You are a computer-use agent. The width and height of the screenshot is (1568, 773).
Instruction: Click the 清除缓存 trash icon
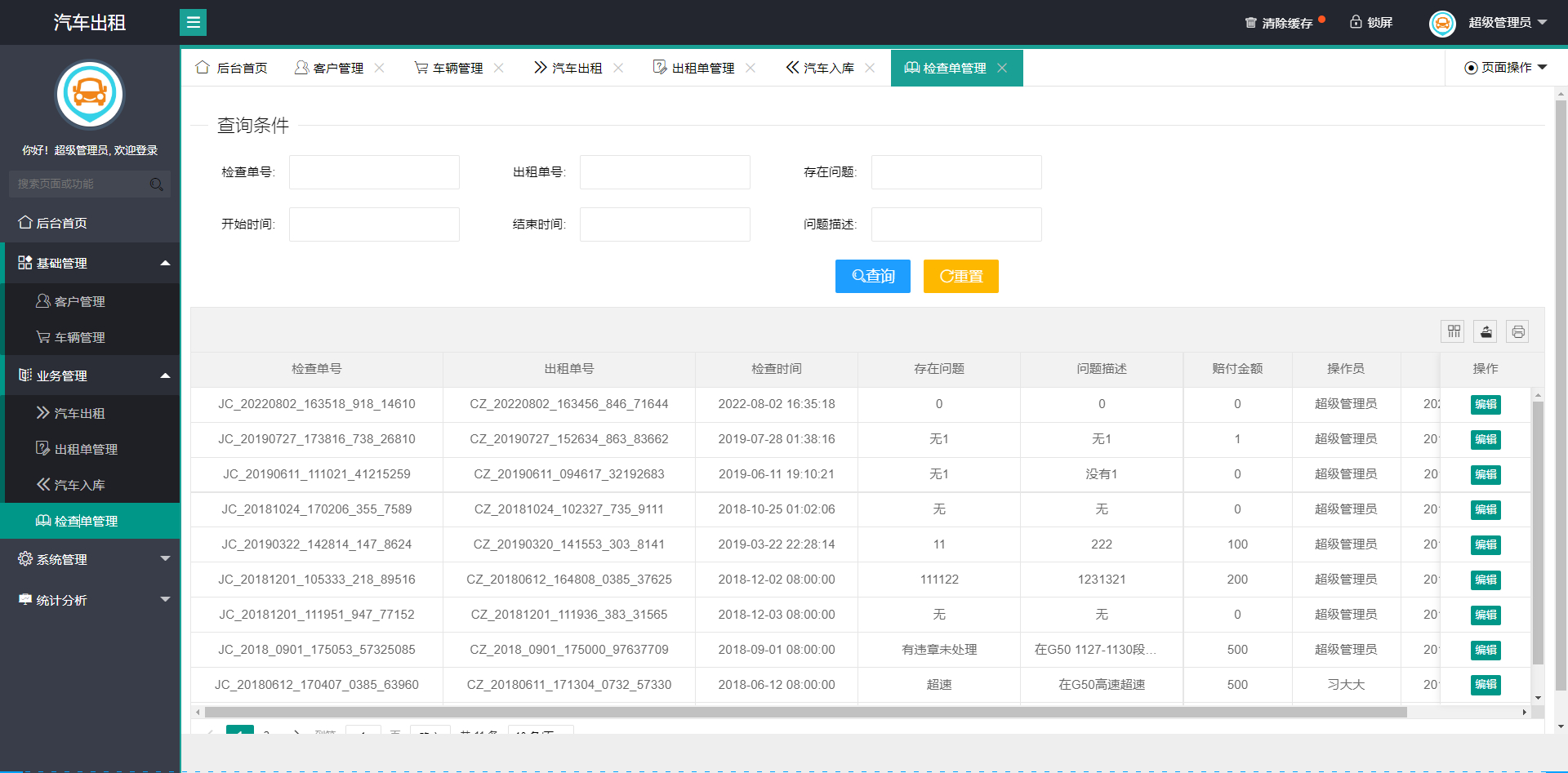point(1251,22)
